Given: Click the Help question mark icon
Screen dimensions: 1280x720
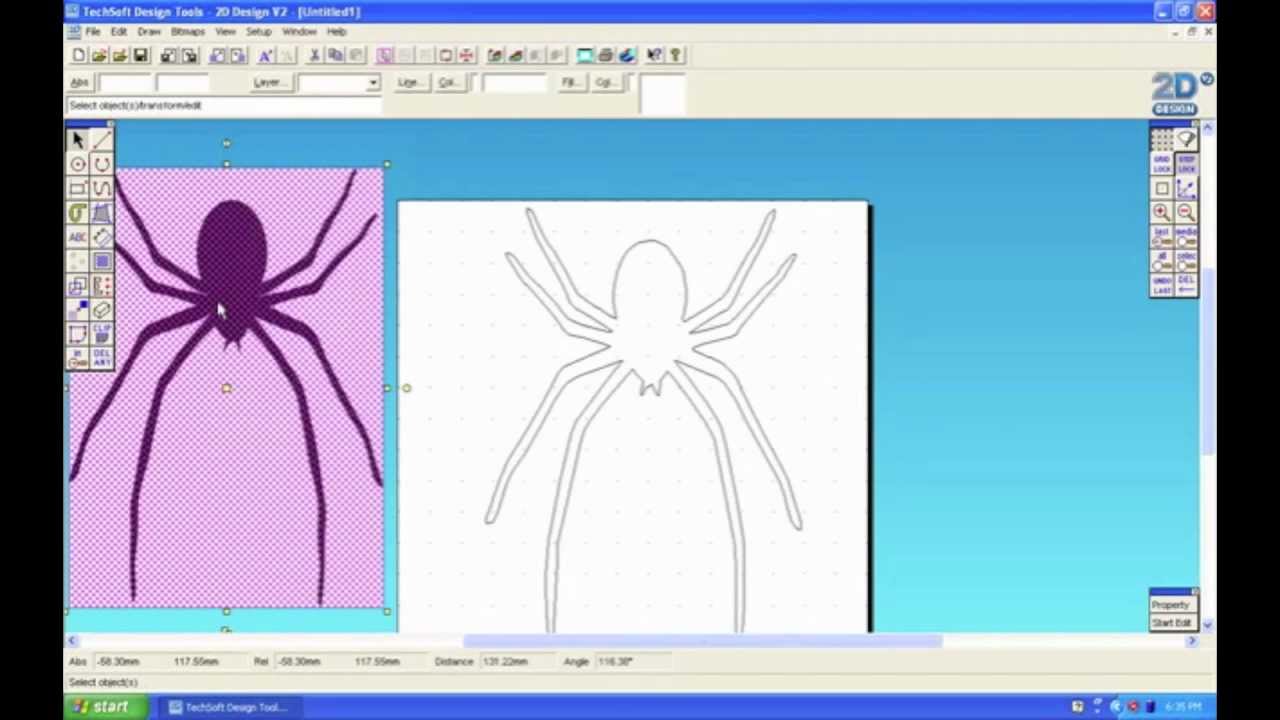Looking at the screenshot, I should [x=675, y=55].
